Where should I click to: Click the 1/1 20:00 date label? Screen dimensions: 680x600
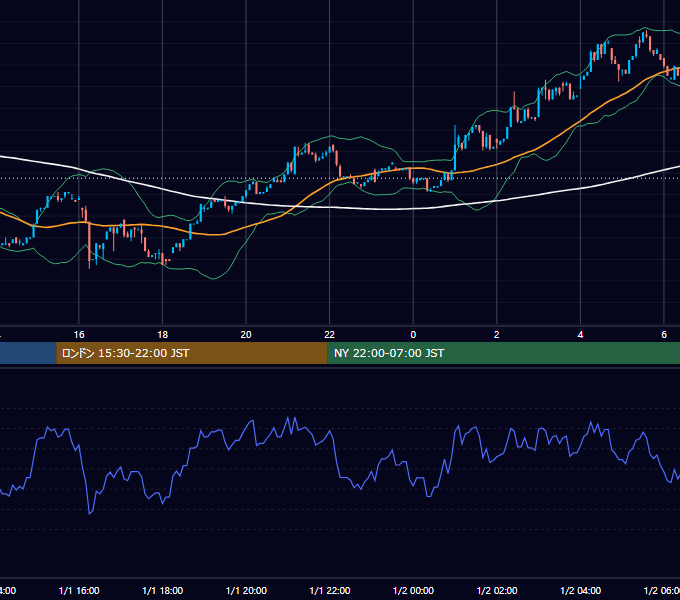pos(246,590)
